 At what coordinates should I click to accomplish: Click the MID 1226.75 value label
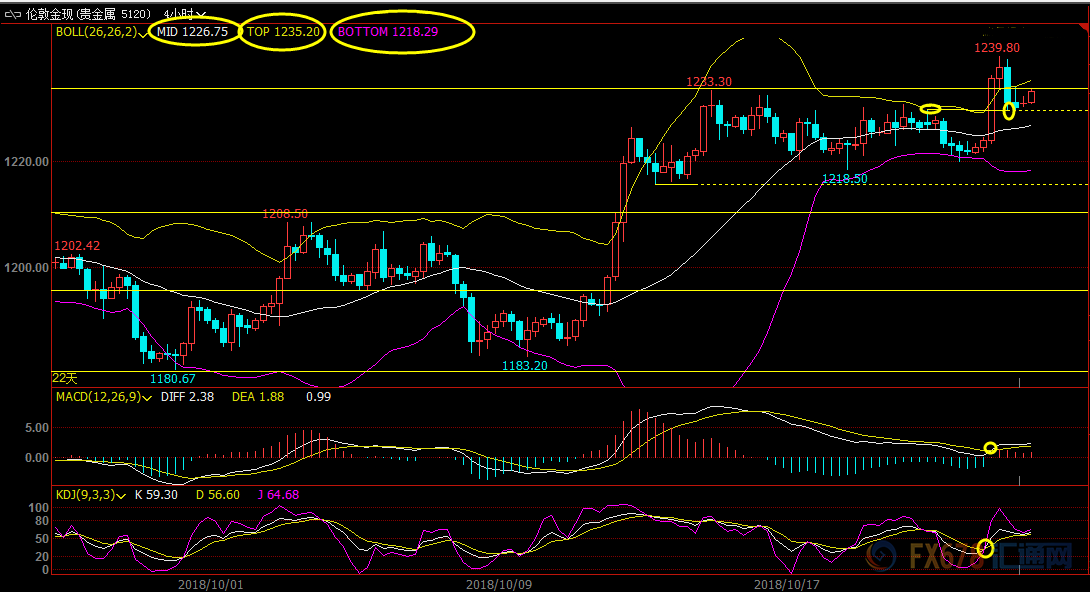(192, 32)
